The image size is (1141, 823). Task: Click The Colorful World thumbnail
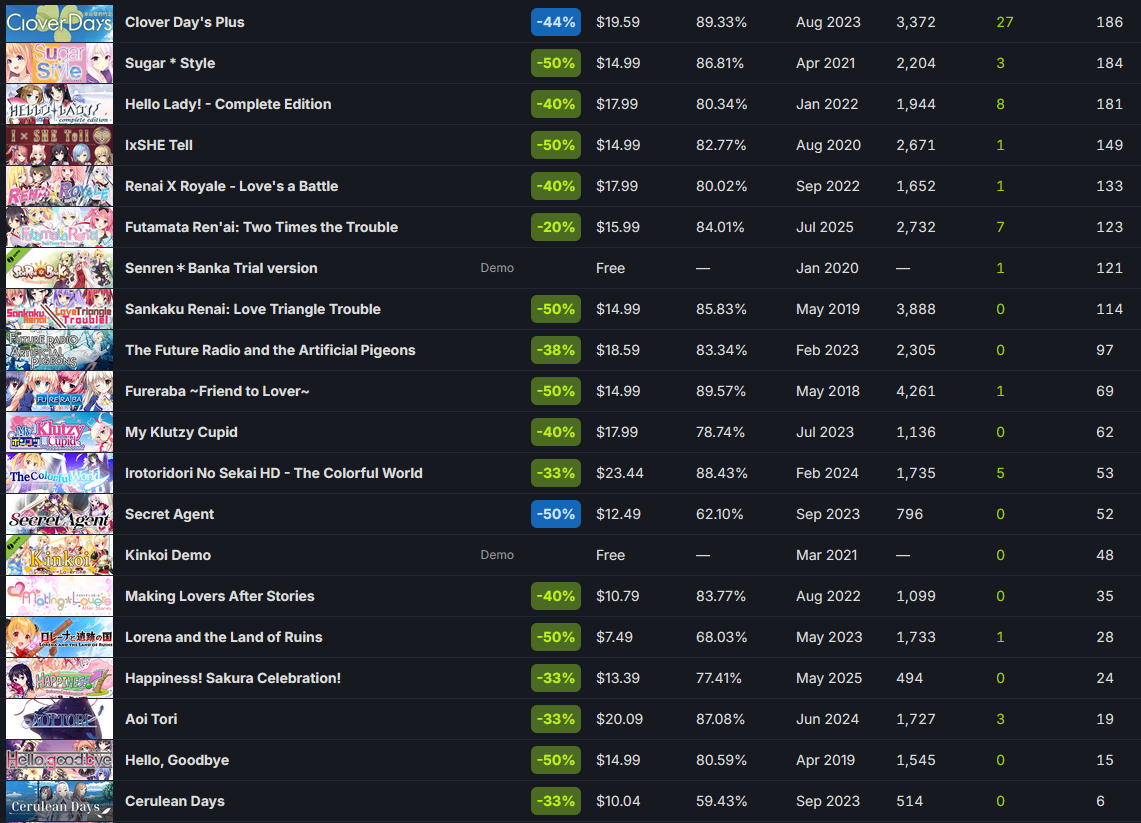pos(60,473)
